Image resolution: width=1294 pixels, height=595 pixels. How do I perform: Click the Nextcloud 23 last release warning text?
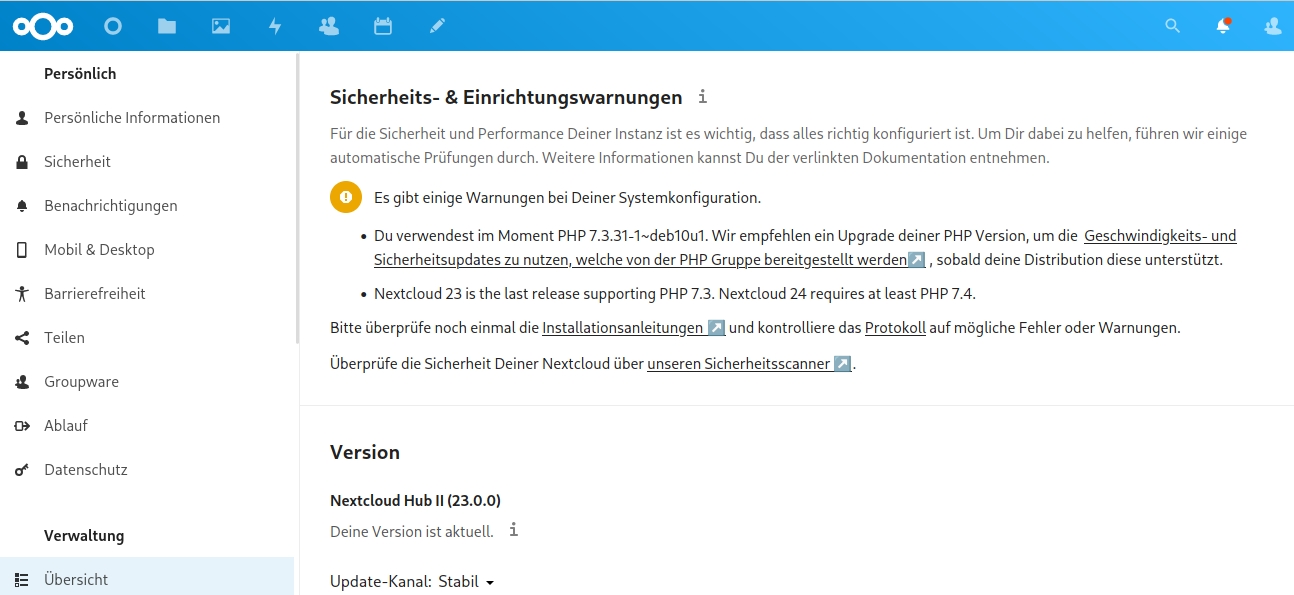click(x=674, y=294)
